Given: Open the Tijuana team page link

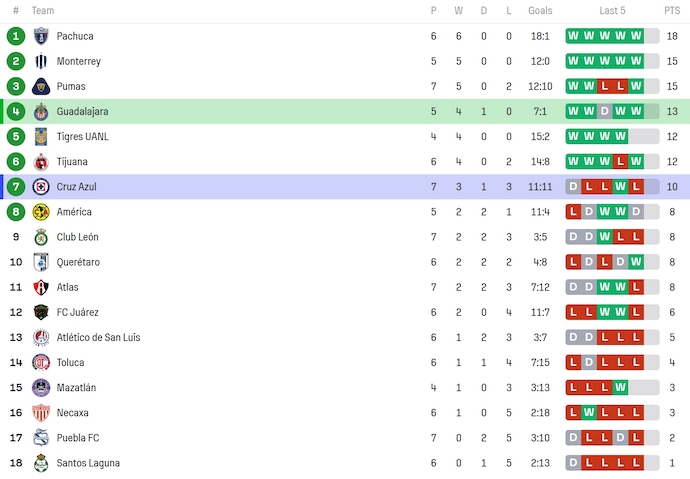Looking at the screenshot, I should 71,162.
